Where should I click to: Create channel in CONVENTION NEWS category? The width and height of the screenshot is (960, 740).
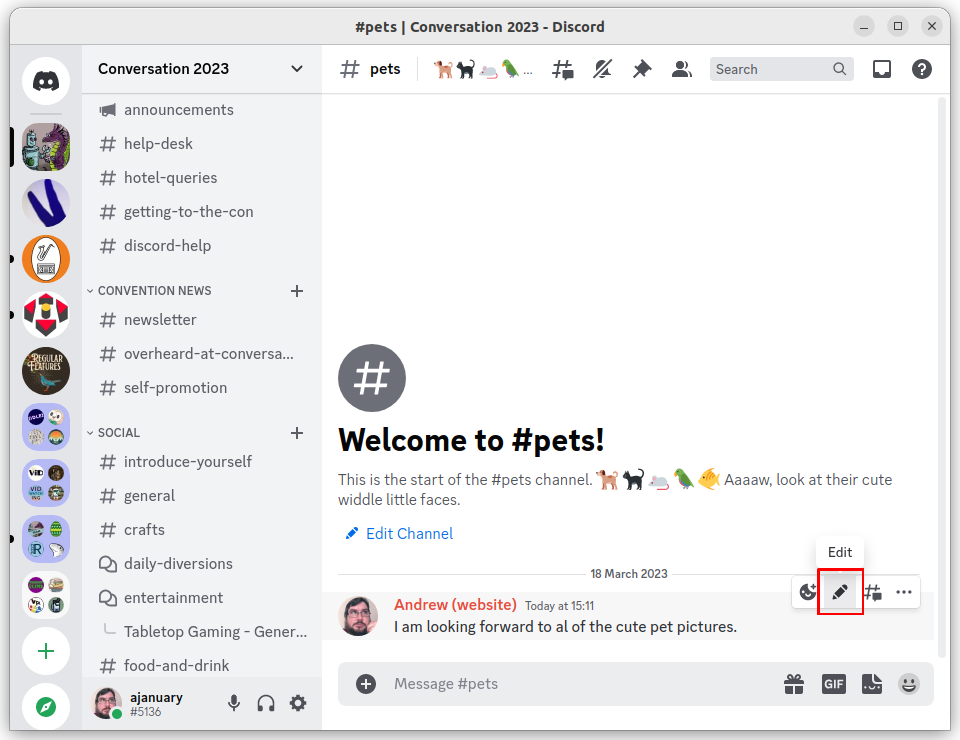pos(297,291)
